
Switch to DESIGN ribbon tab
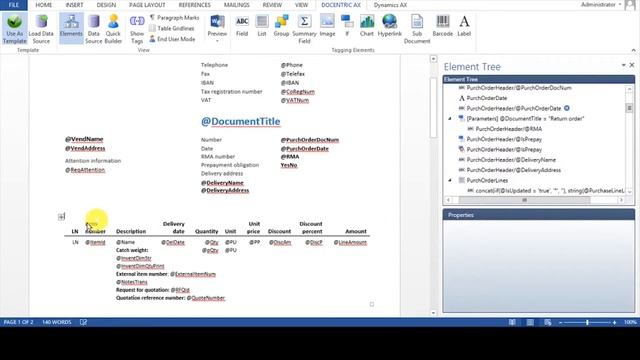click(106, 5)
